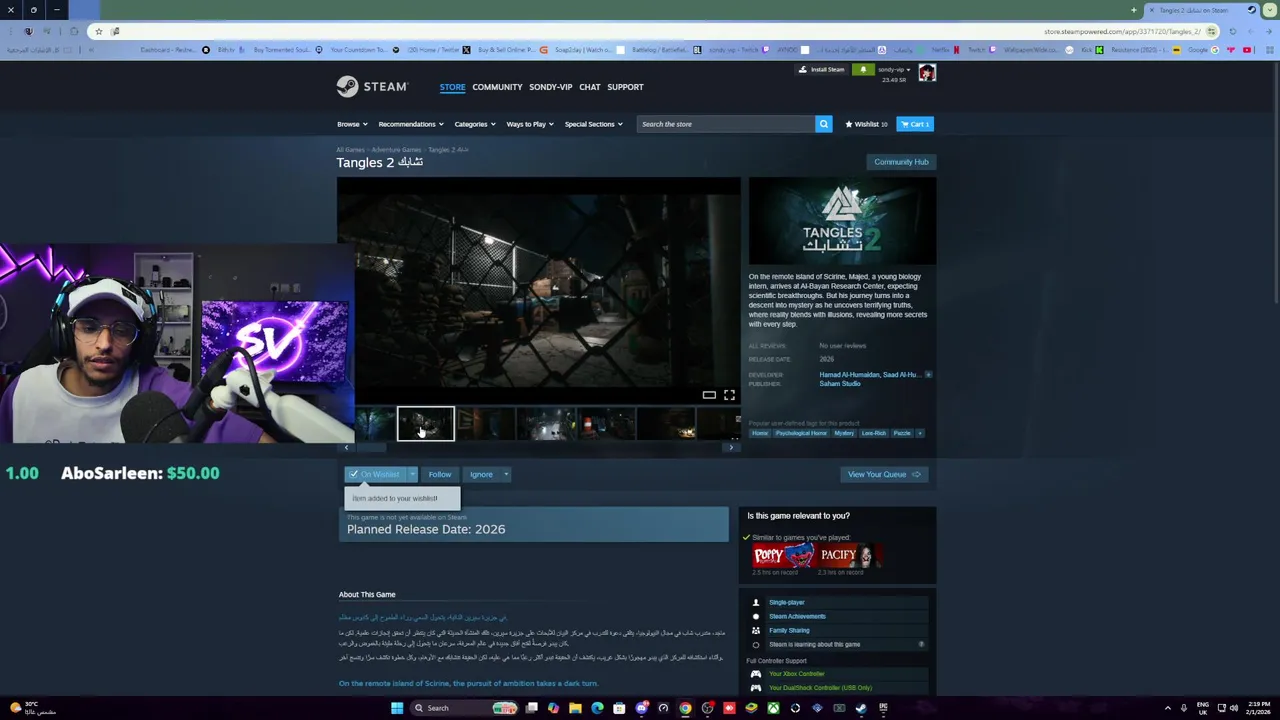Open the SUPPORT menu item
The height and width of the screenshot is (720, 1280).
click(625, 87)
